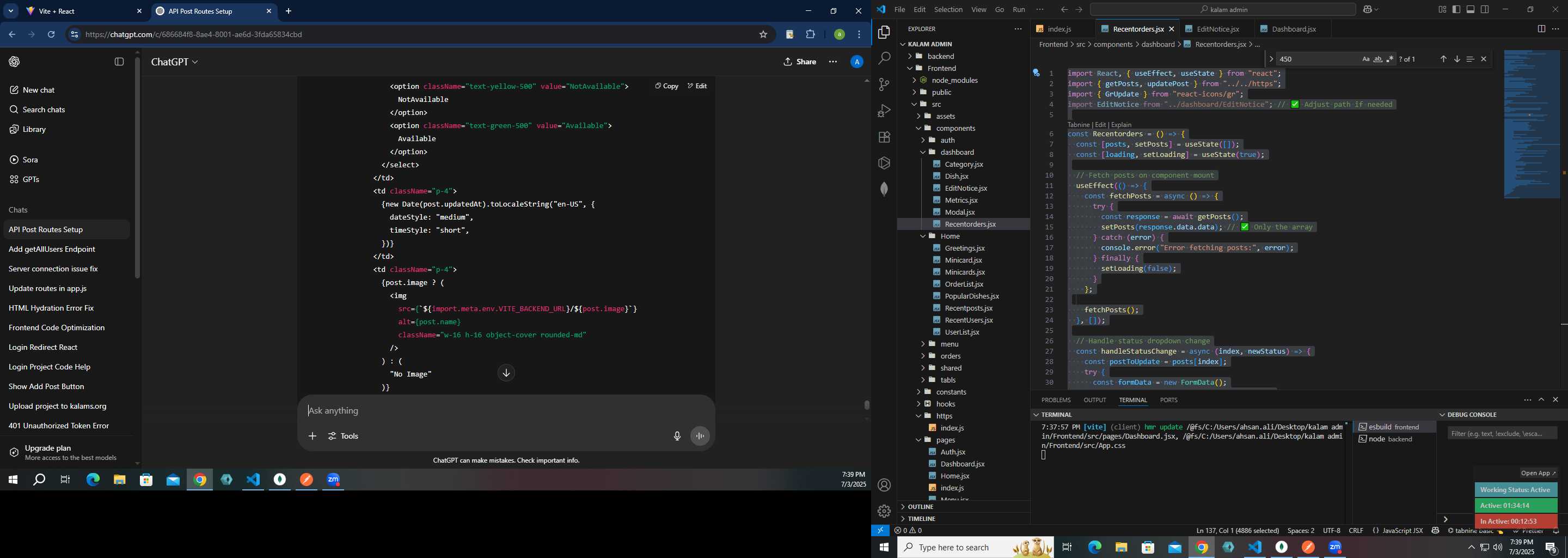This screenshot has height=558, width=1568.
Task: Click the scroll-to-bottom arrow in ChatGPT
Action: click(x=506, y=373)
